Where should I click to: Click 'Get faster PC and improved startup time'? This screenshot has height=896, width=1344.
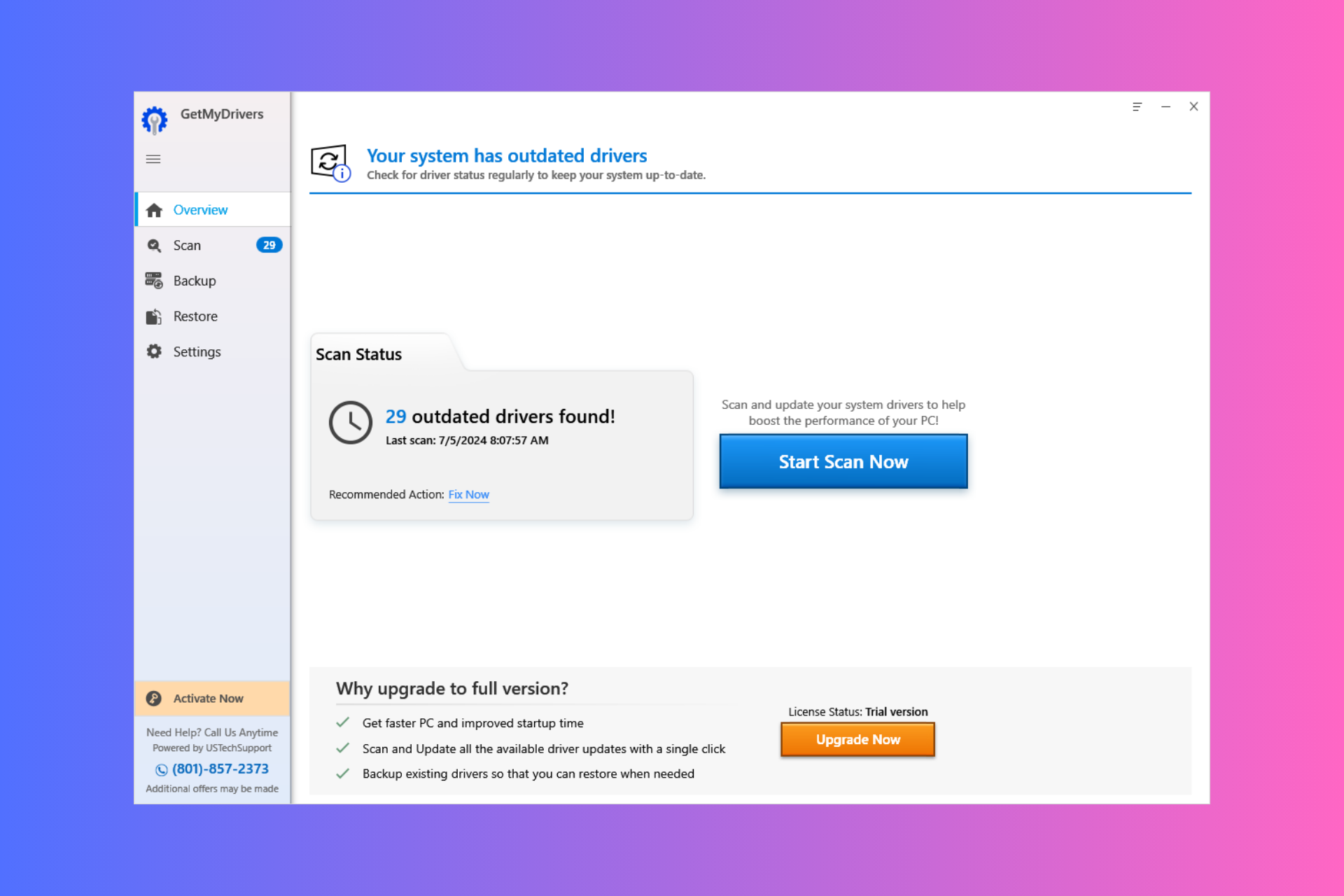pos(472,723)
